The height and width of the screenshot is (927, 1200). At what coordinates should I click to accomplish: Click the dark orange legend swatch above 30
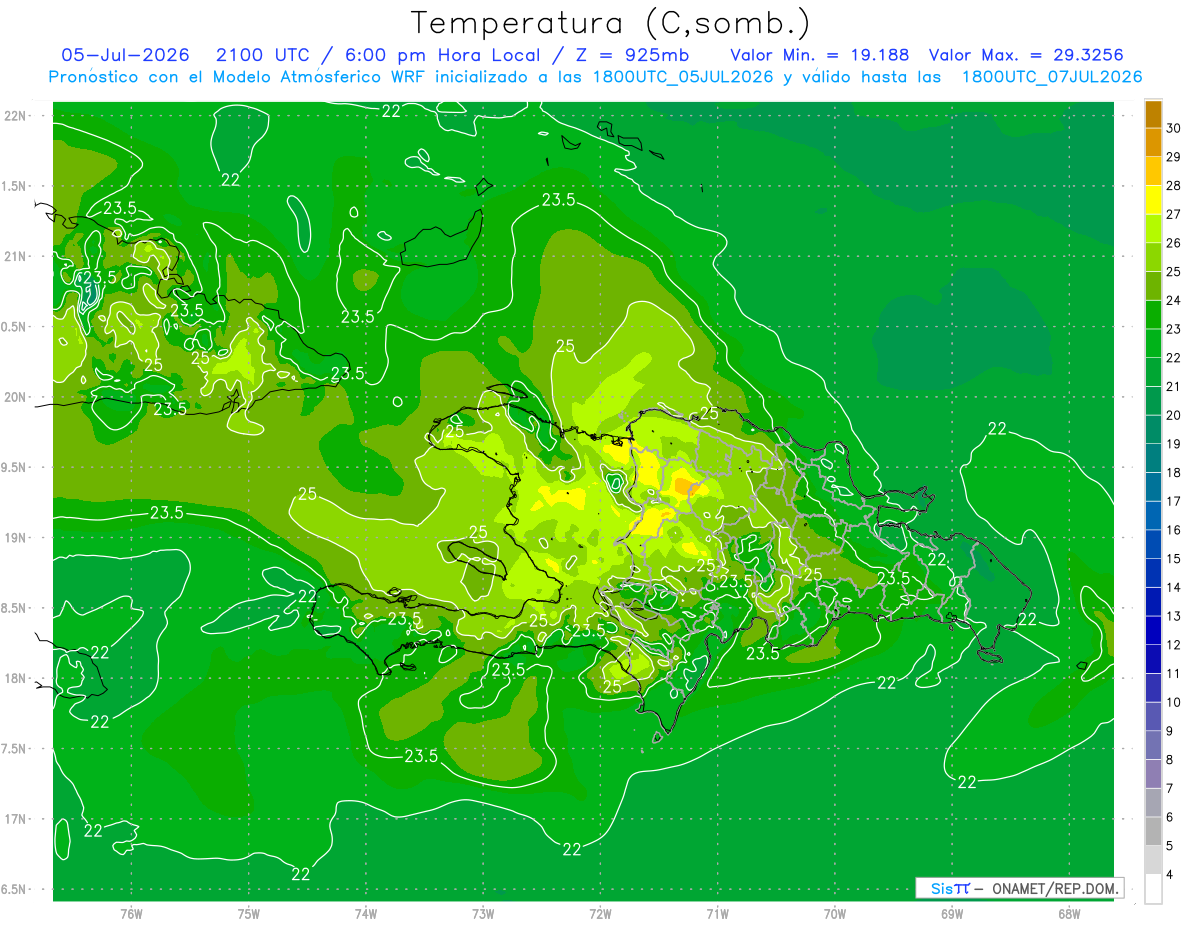pyautogui.click(x=1153, y=113)
